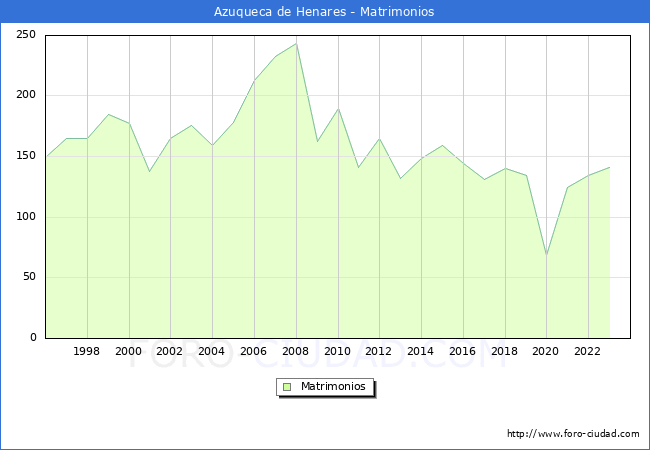The width and height of the screenshot is (650, 450).
Task: Select the 2020 lowest point on chart
Action: coord(547,254)
